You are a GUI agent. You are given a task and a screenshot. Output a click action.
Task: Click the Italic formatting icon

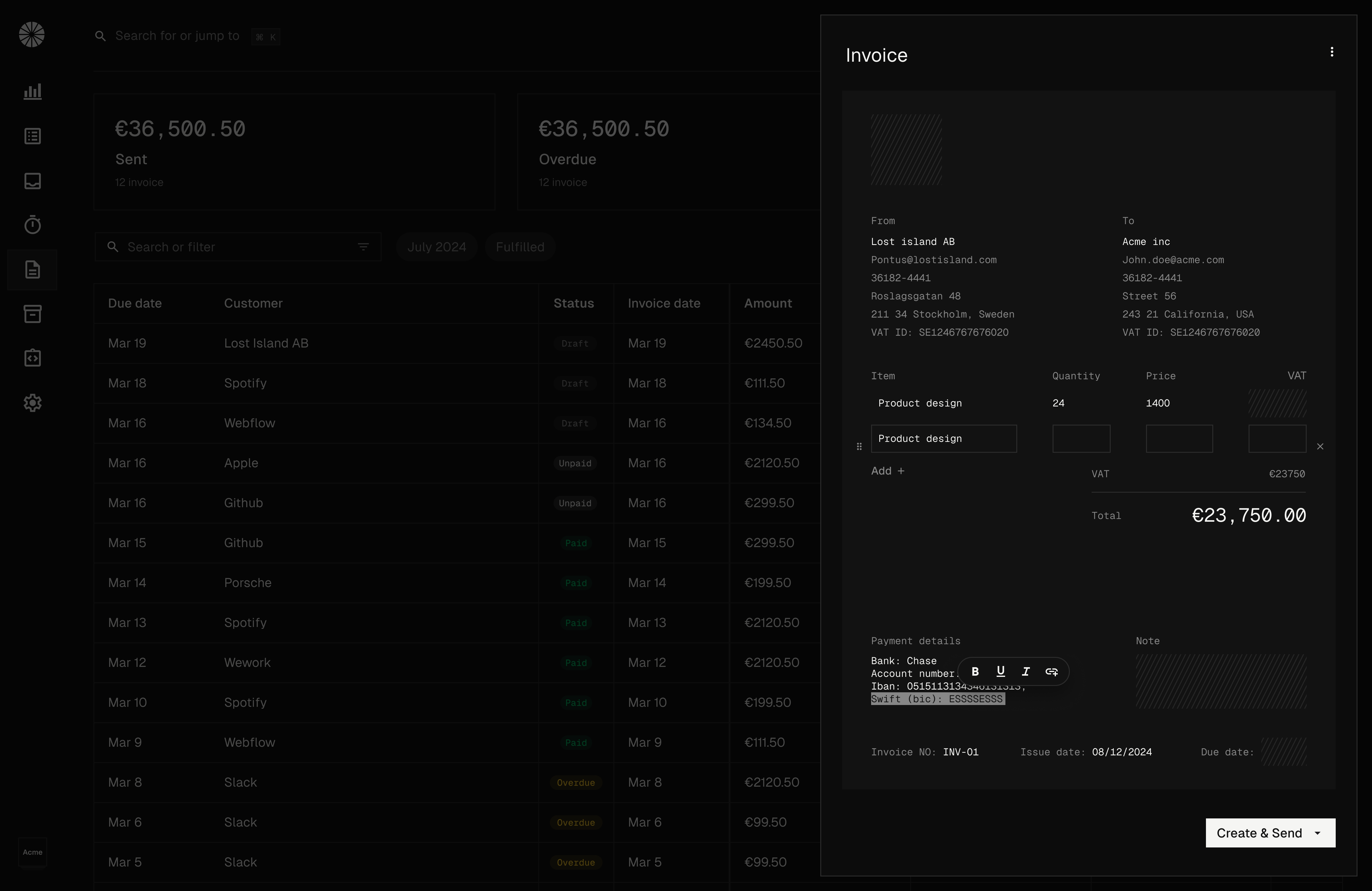[x=1026, y=671]
